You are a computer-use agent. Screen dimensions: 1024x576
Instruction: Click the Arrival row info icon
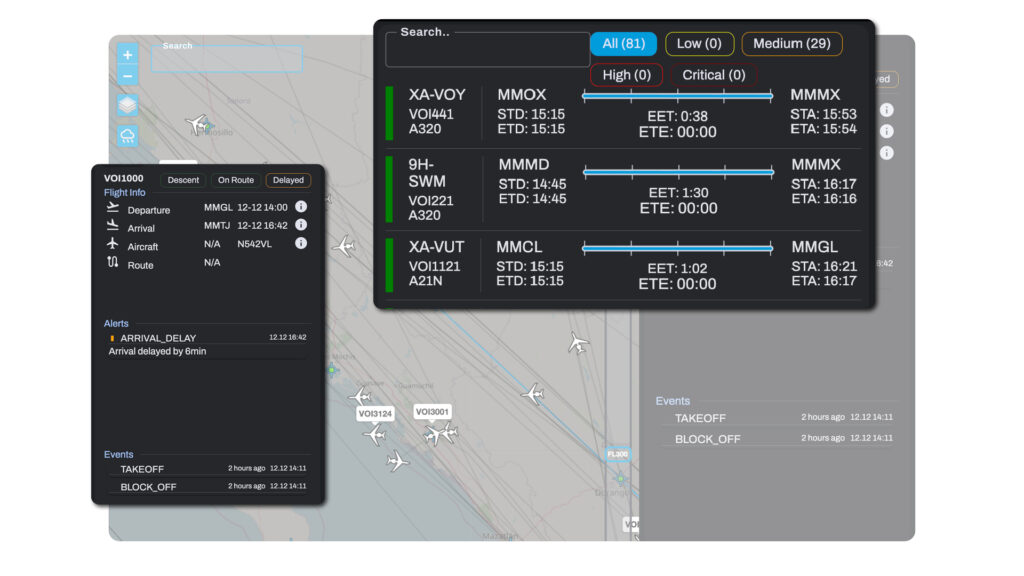(x=301, y=225)
